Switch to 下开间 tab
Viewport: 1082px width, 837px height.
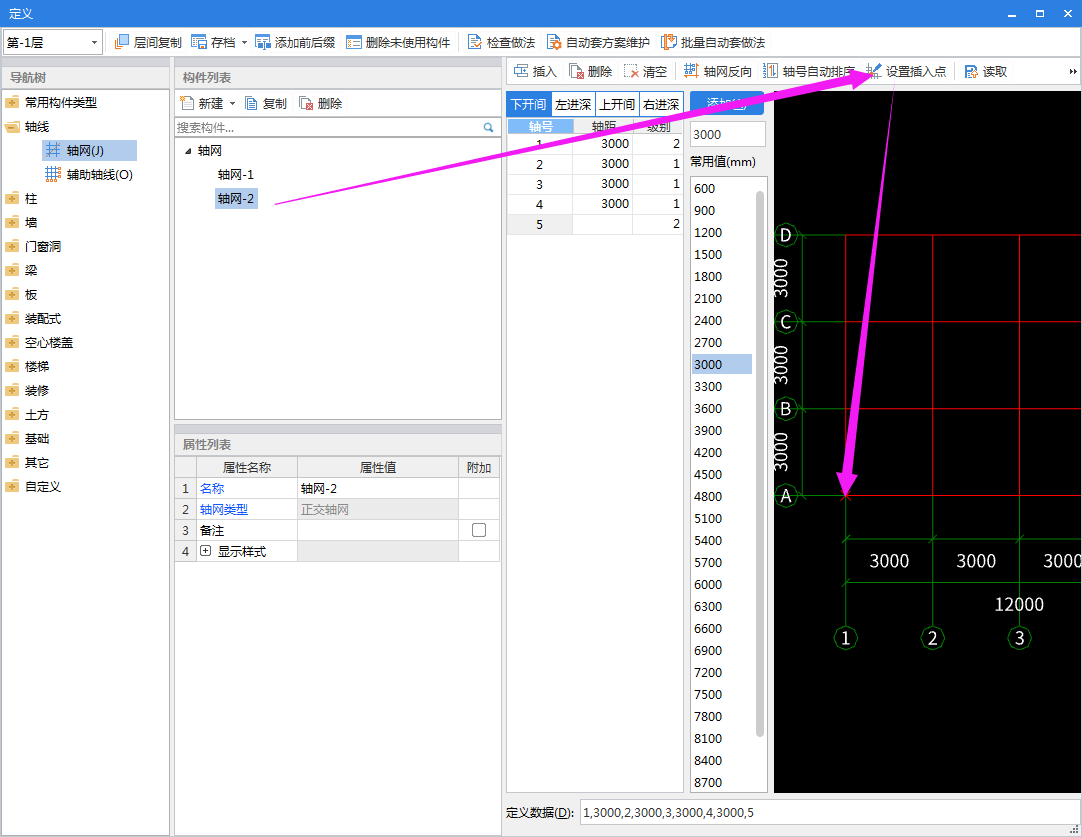point(529,104)
